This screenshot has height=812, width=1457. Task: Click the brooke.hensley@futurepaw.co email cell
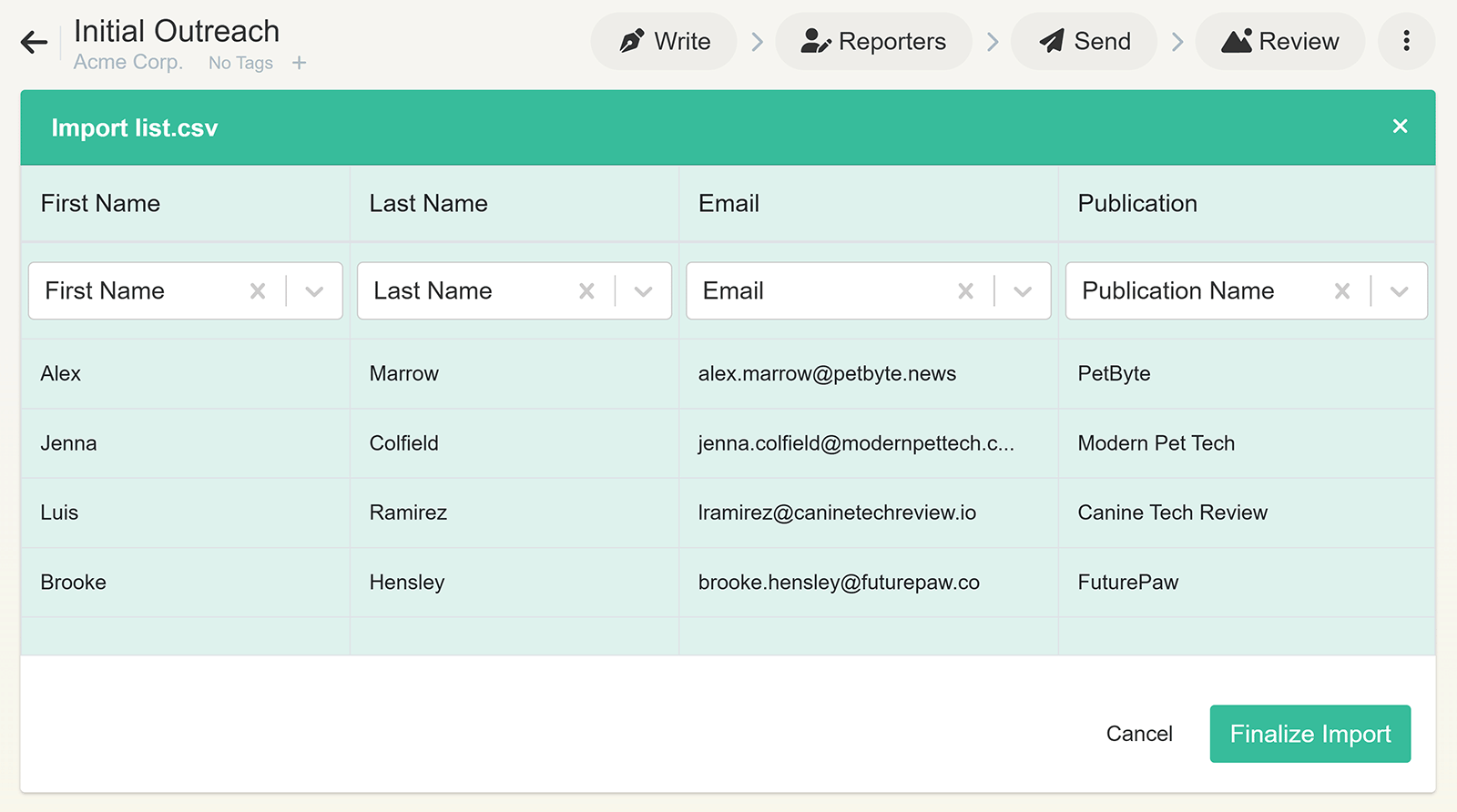point(869,583)
